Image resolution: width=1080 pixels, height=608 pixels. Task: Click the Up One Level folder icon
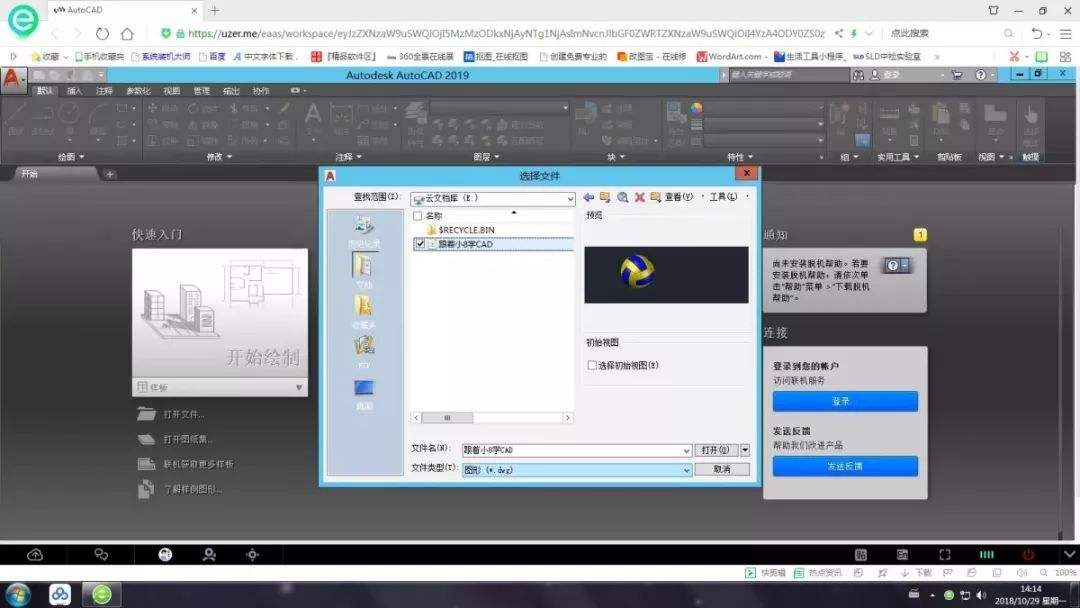tap(605, 196)
